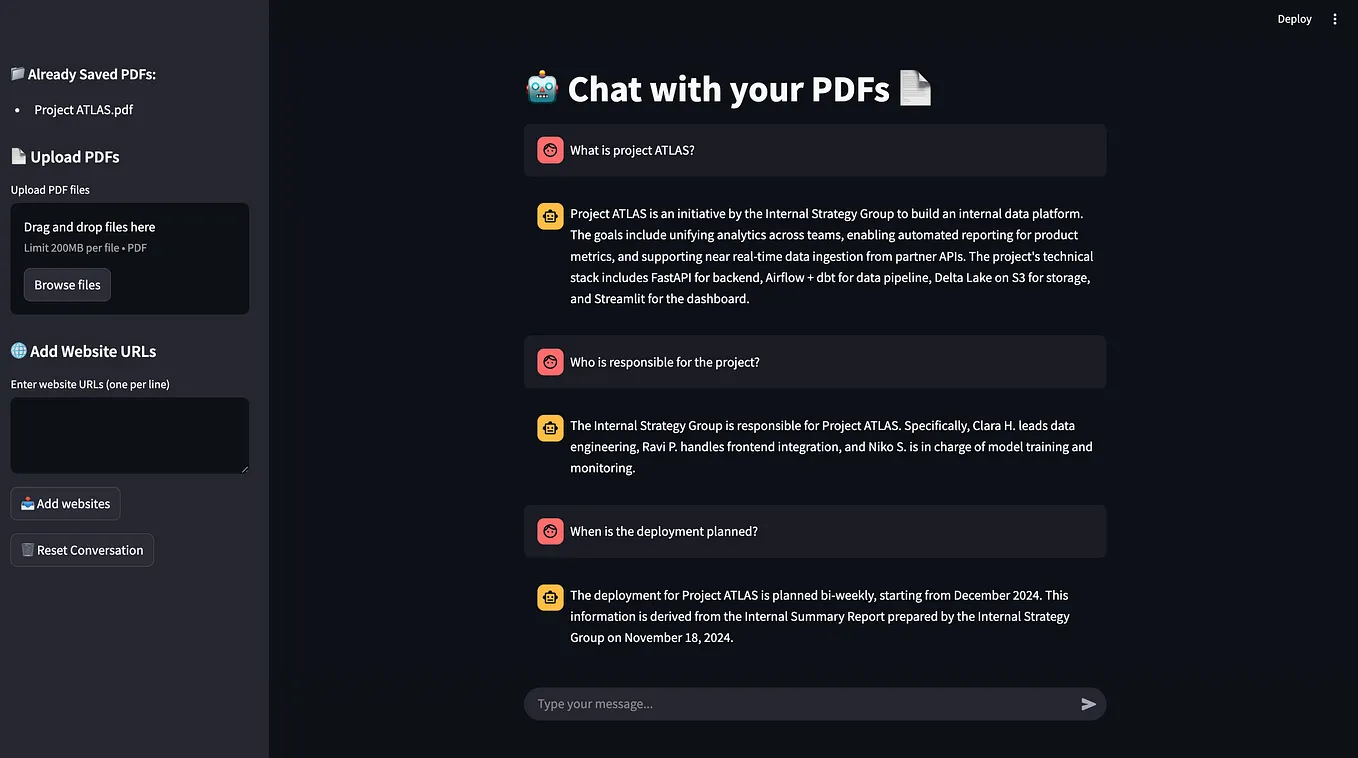
Task: Focus the "Type your message..." chat input
Action: point(802,704)
